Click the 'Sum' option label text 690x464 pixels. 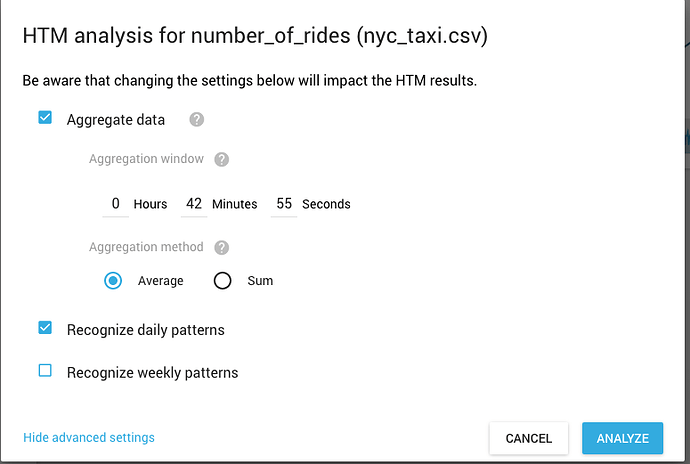tap(260, 281)
